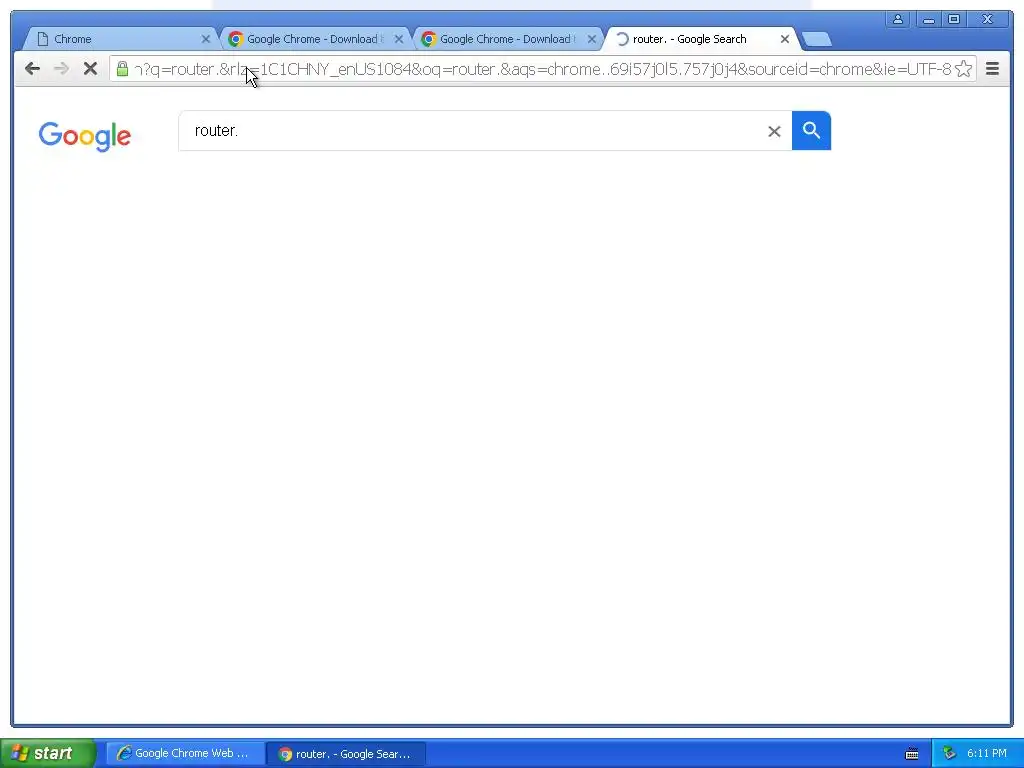Maximize the Chrome window
This screenshot has width=1024, height=768.
[x=954, y=19]
